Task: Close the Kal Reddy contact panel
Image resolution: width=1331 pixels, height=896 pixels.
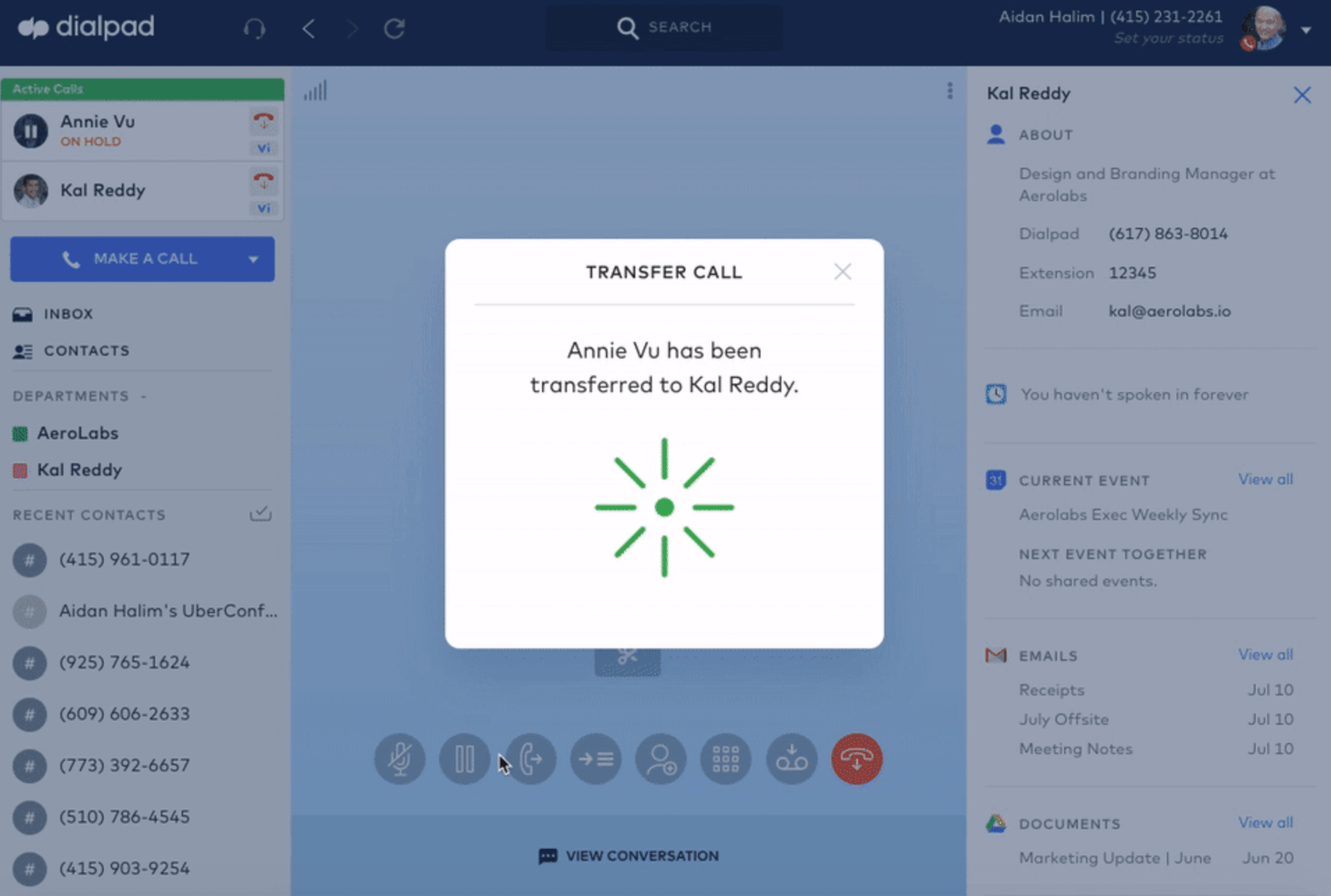Action: point(1302,95)
